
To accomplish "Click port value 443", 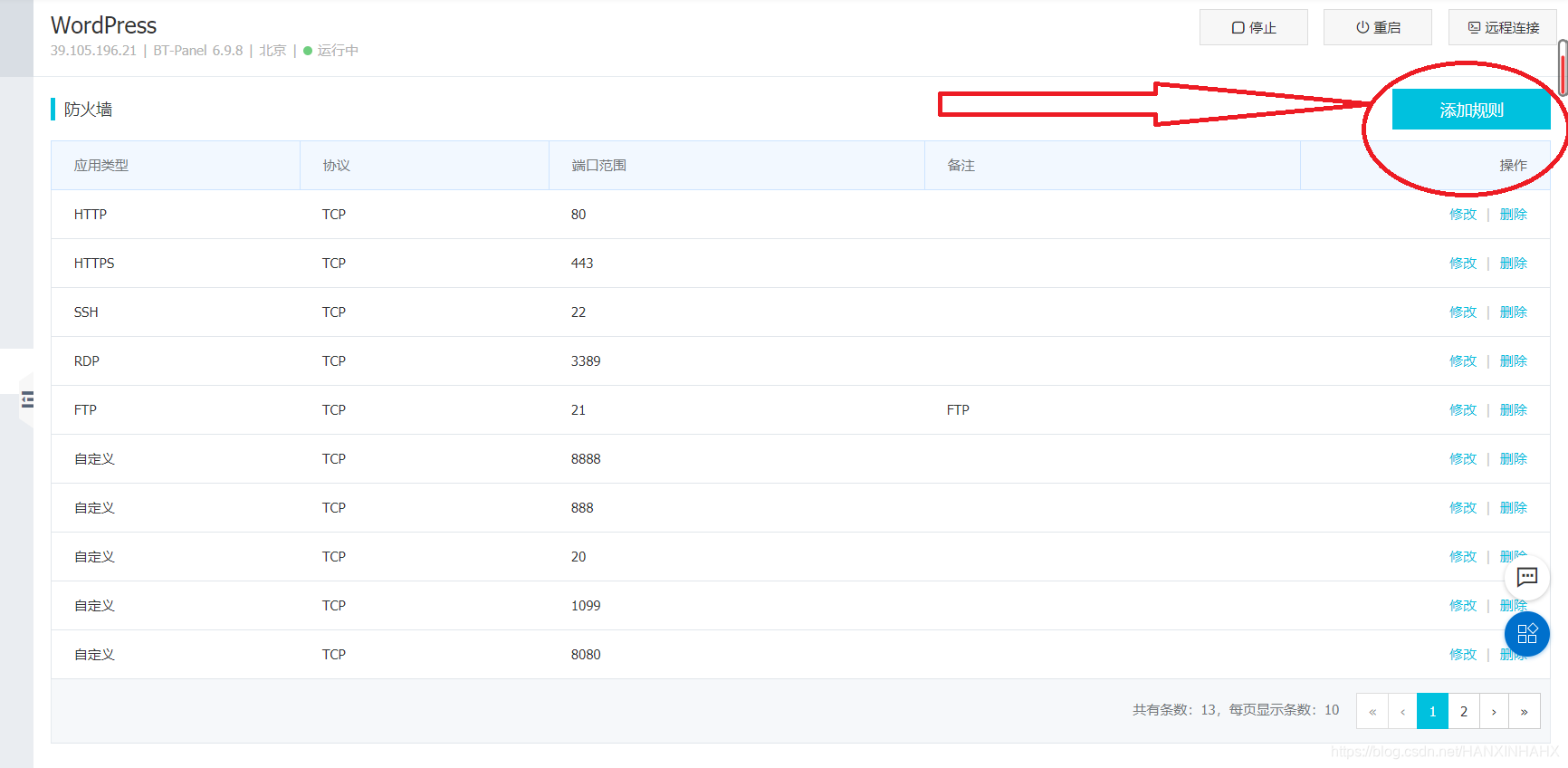I will pos(582,264).
